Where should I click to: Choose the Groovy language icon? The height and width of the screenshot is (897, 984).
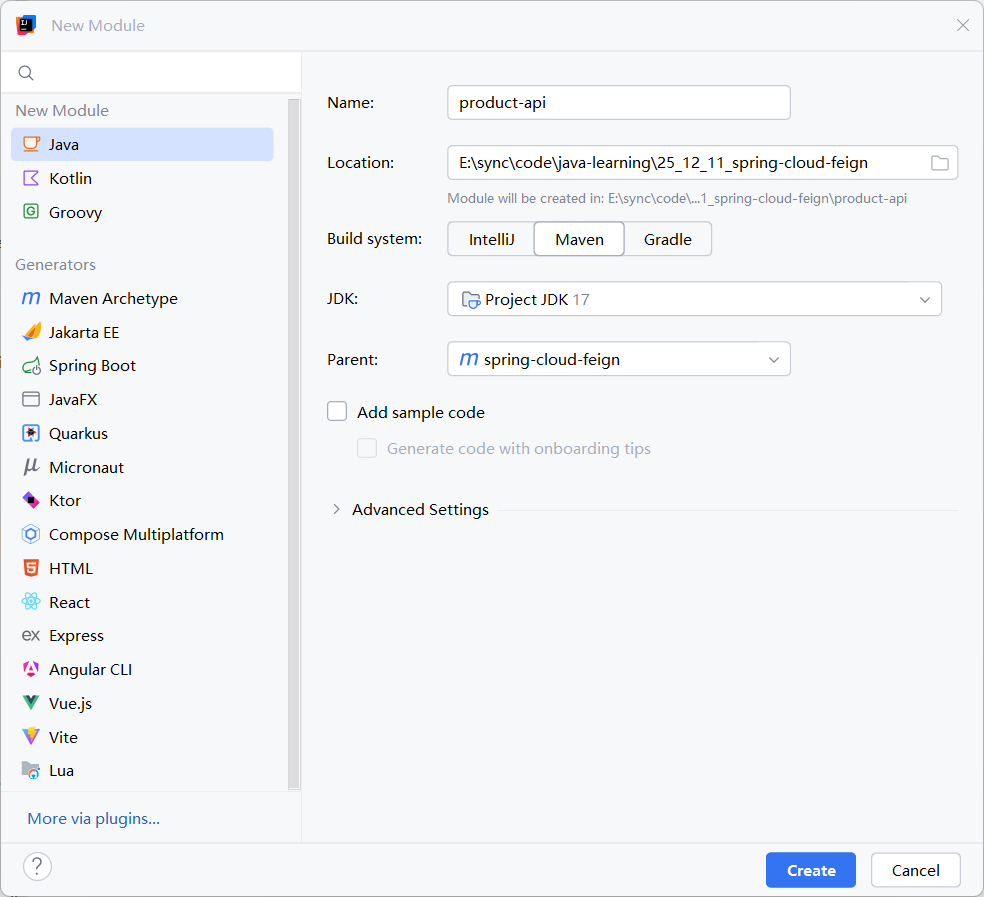31,212
